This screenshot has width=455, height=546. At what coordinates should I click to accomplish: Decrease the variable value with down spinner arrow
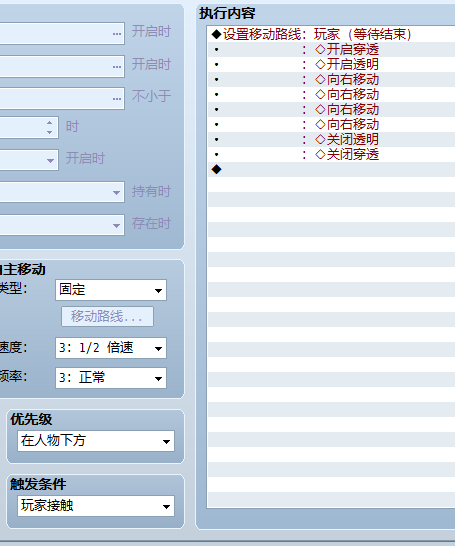pos(49,132)
